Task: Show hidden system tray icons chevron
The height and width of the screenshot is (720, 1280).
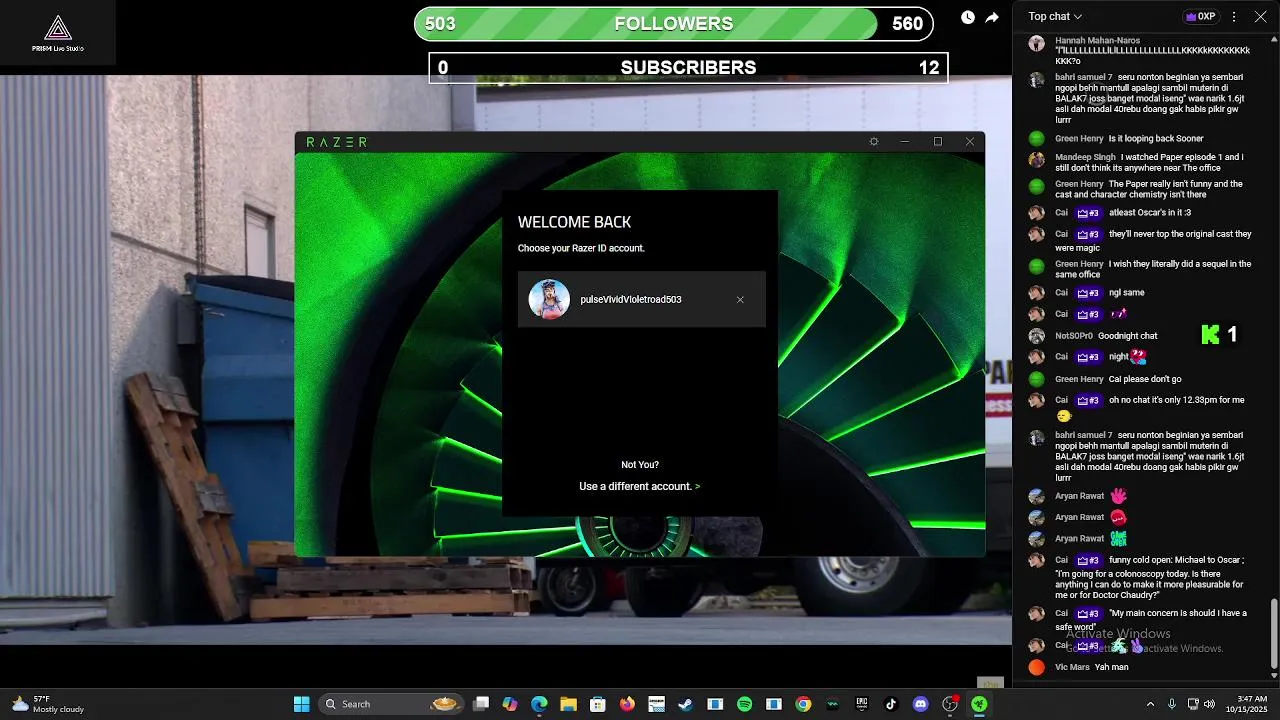Action: (1150, 704)
